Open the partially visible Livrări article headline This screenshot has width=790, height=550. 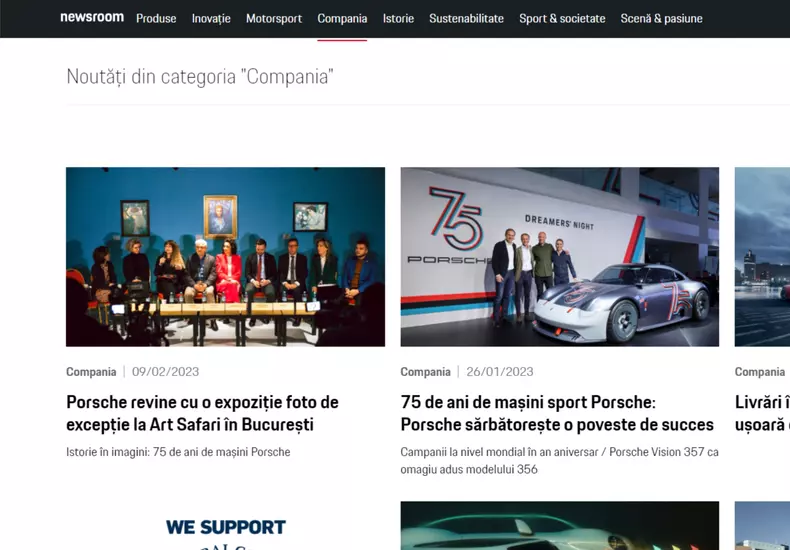[762, 413]
